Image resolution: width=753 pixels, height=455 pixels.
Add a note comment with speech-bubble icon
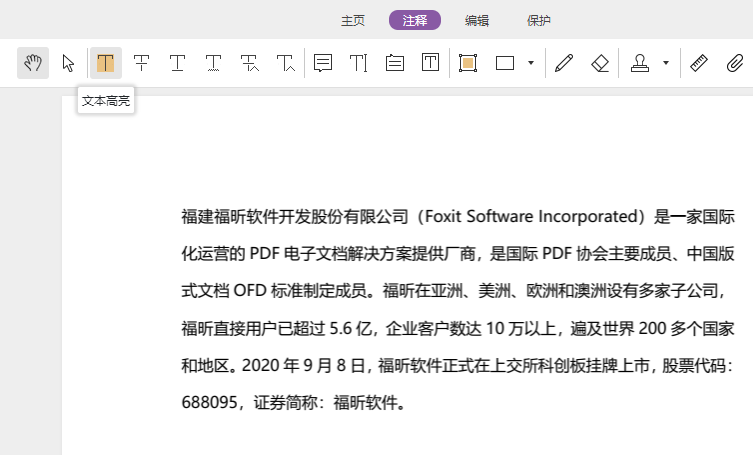[x=323, y=63]
